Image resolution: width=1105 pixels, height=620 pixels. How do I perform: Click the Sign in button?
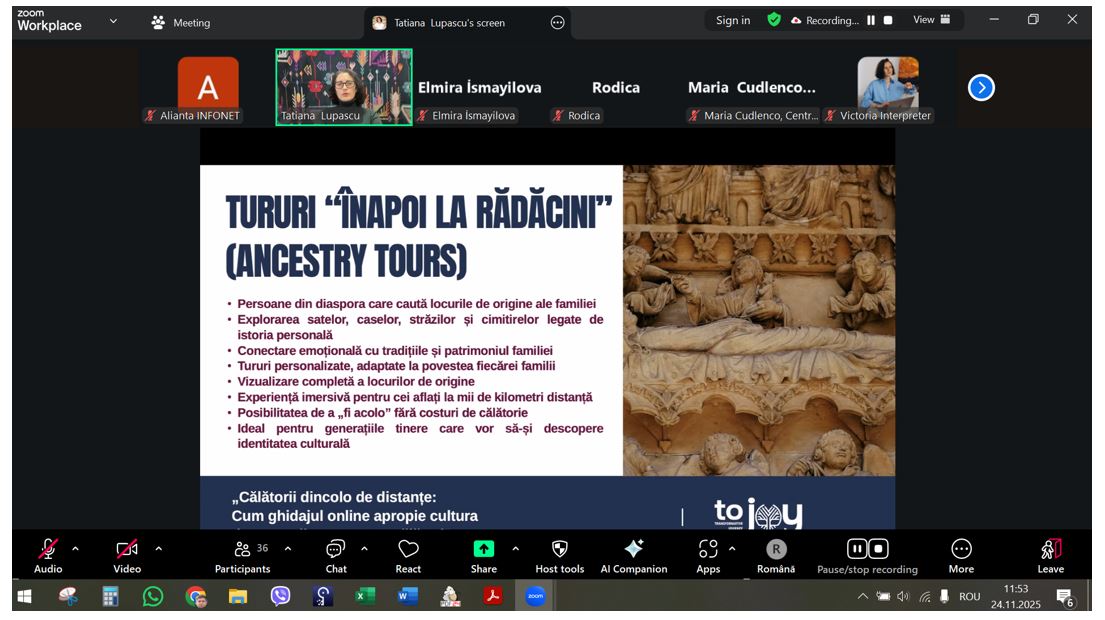(731, 19)
